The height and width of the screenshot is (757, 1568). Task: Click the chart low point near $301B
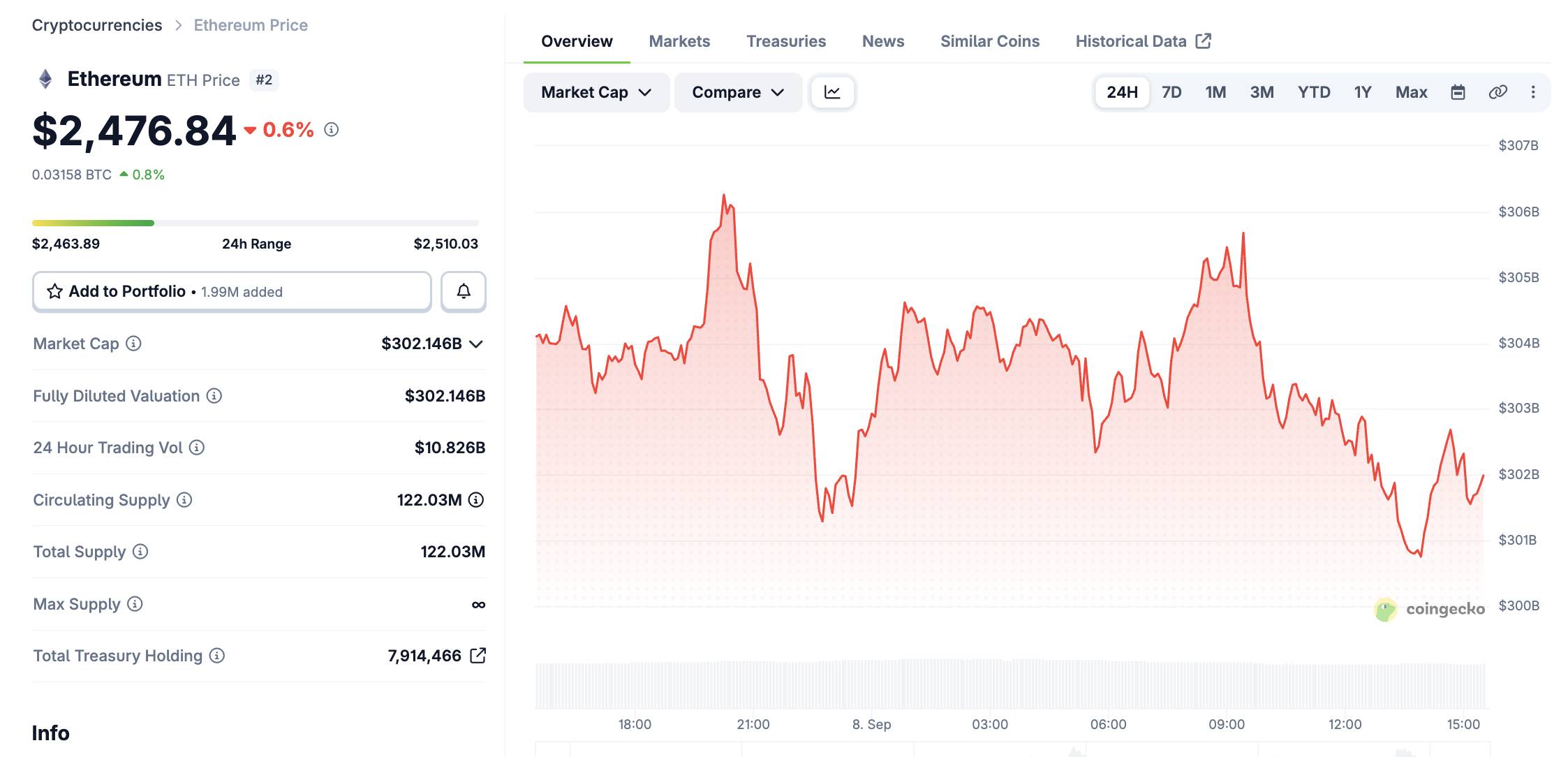coord(1420,556)
